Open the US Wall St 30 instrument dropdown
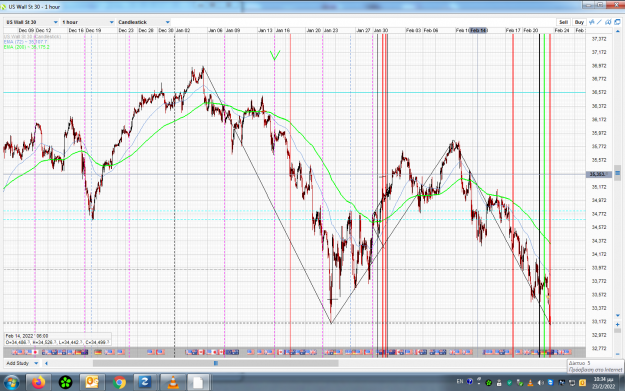This screenshot has width=625, height=391. [32, 22]
